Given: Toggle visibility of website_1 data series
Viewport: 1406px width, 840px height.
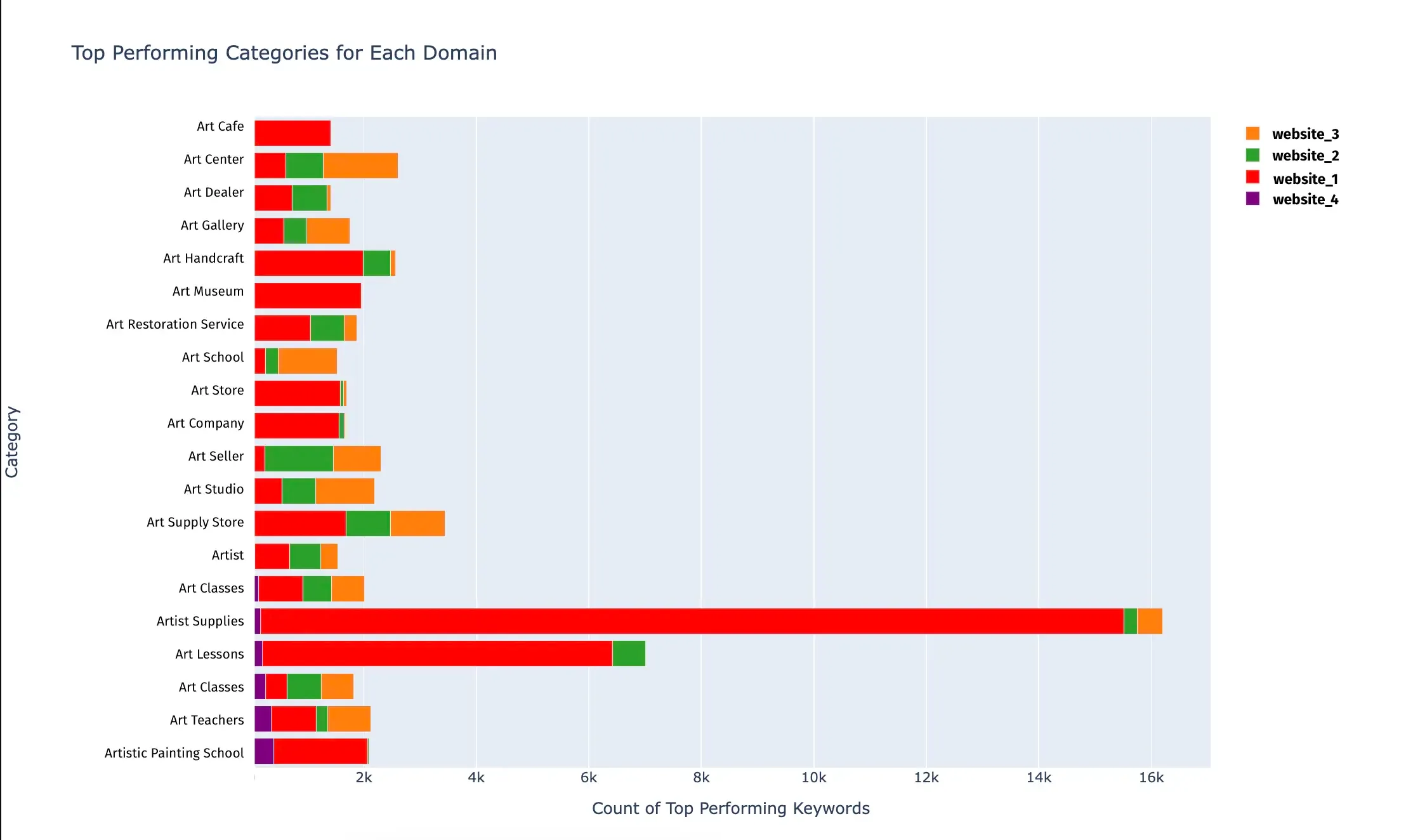Looking at the screenshot, I should click(1296, 177).
